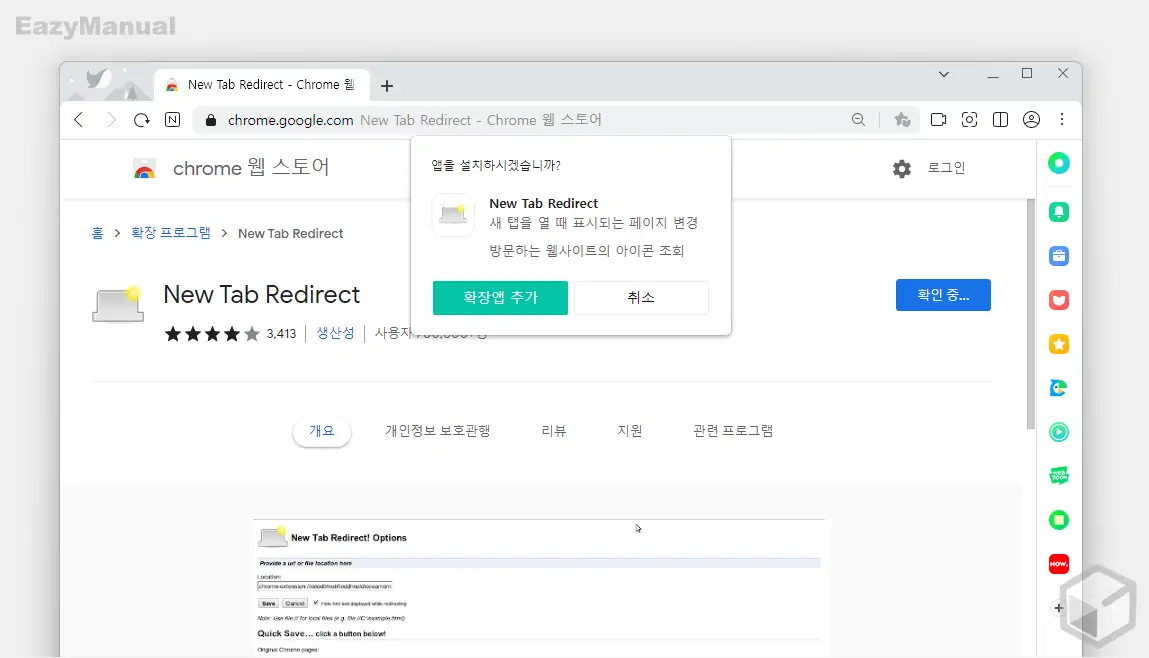Click 생산성 category link
1149x658 pixels.
335,333
